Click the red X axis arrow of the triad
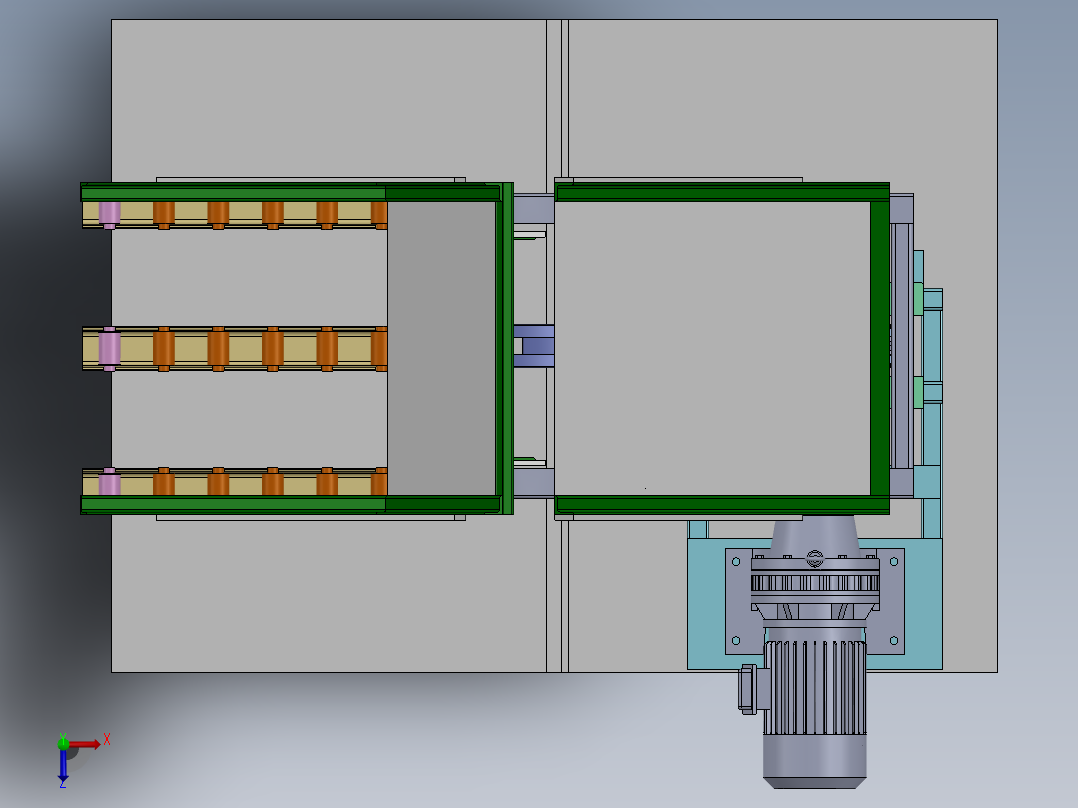Image resolution: width=1078 pixels, height=808 pixels. tap(86, 744)
